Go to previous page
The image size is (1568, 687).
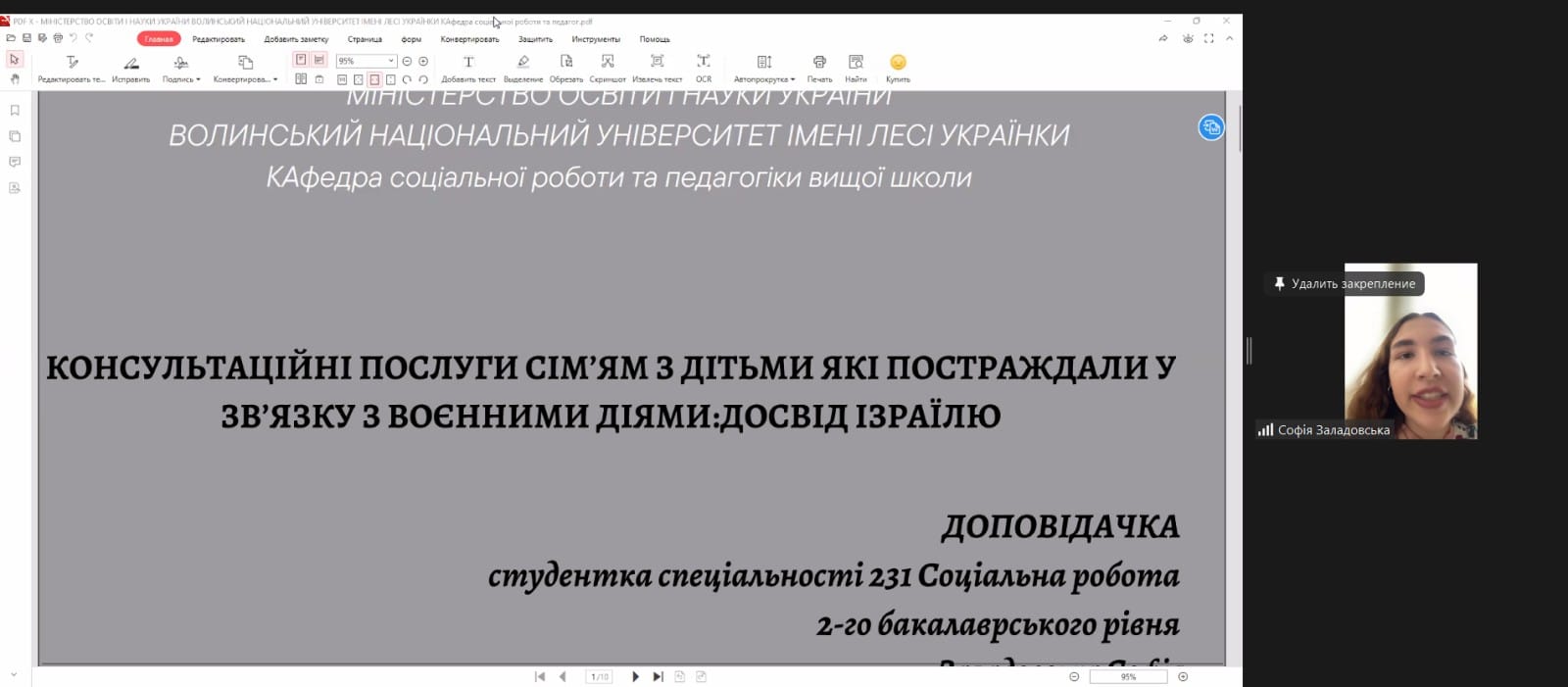[x=563, y=676]
